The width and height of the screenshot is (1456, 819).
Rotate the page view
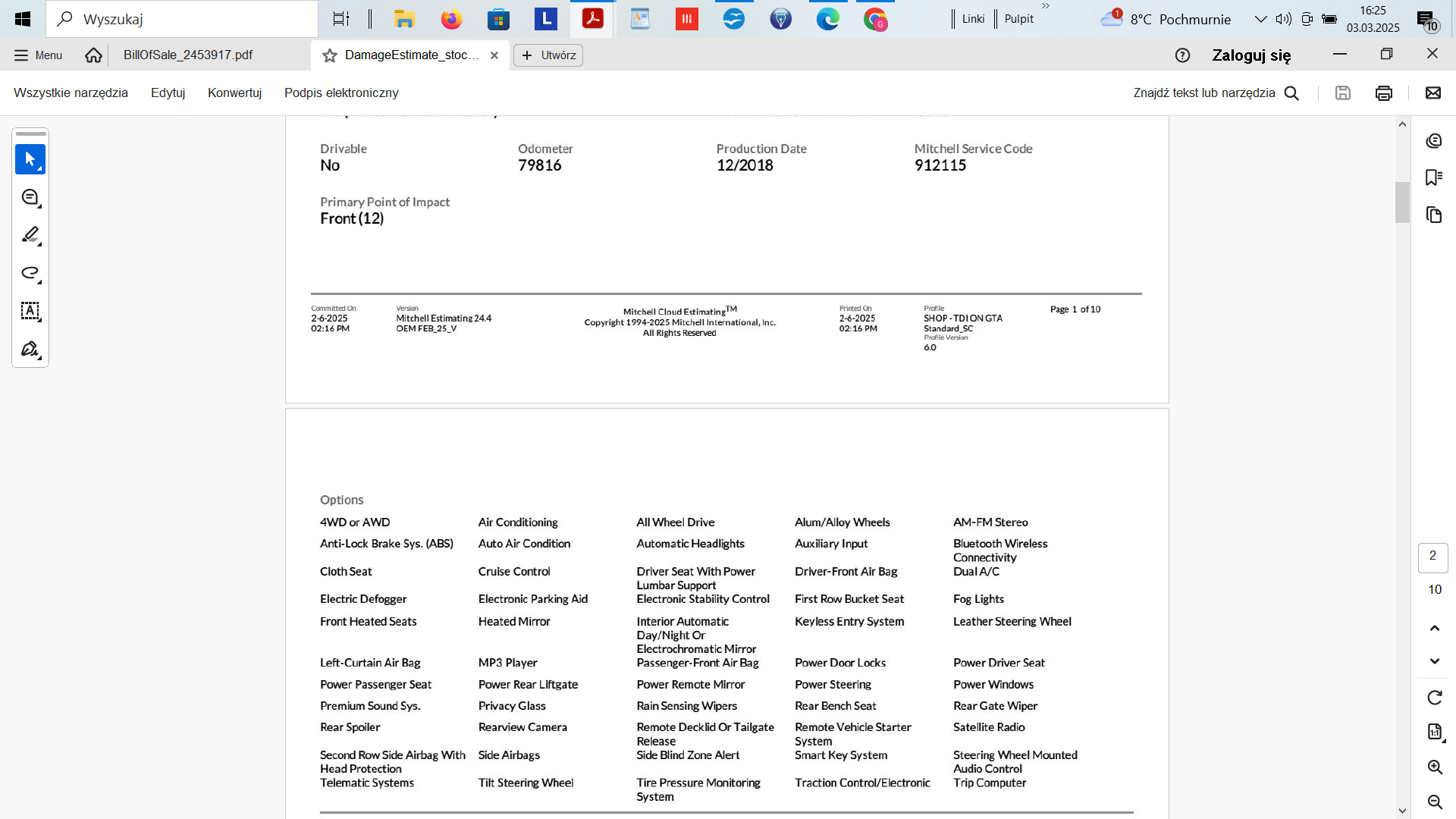point(1434,698)
